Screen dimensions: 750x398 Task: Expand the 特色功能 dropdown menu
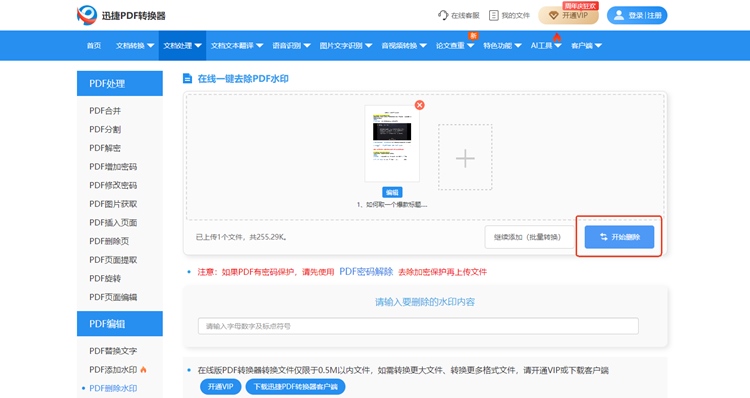click(x=502, y=45)
